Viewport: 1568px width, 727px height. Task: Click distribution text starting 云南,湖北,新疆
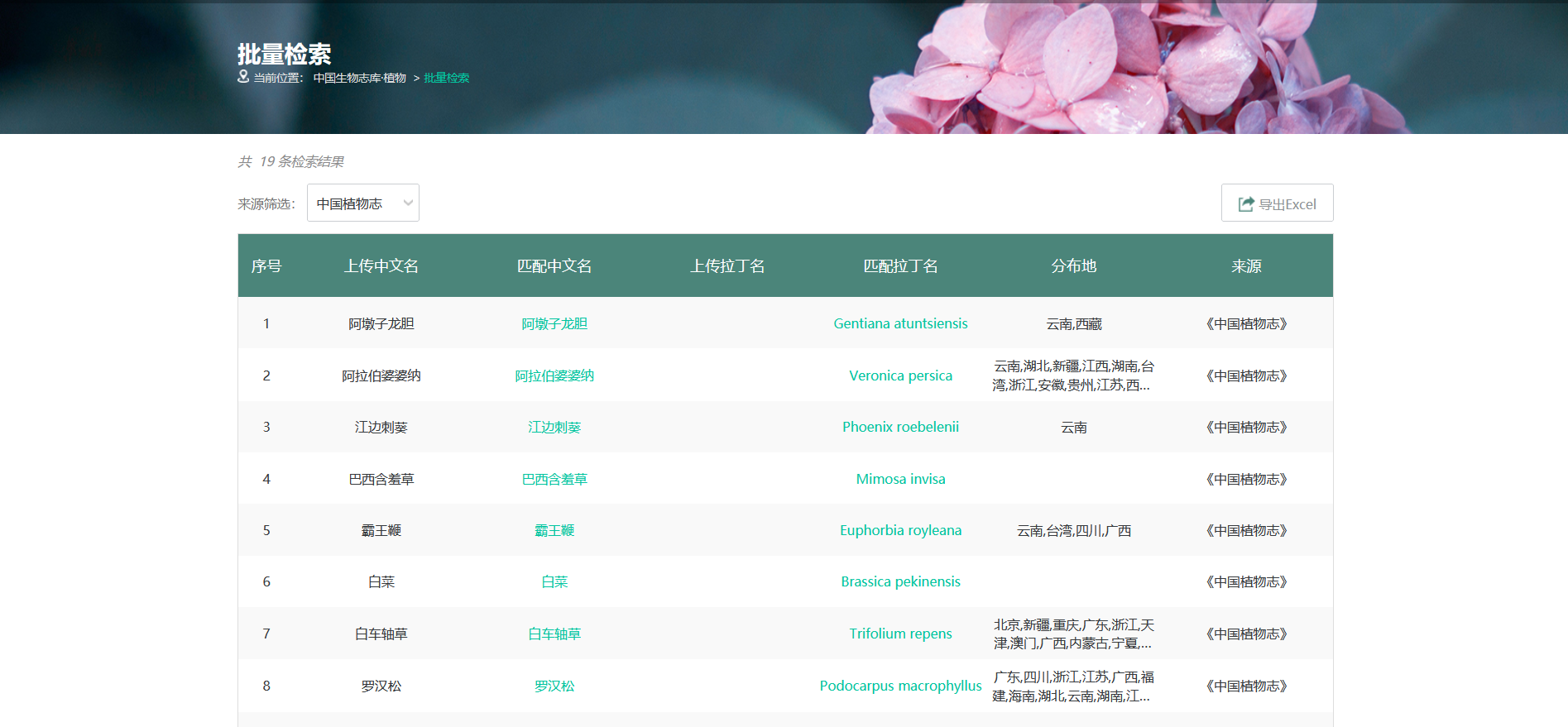point(1072,375)
